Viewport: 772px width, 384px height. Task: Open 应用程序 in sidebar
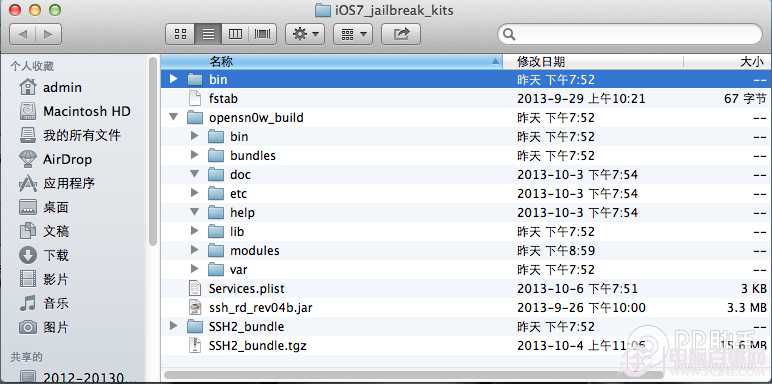coord(56,183)
